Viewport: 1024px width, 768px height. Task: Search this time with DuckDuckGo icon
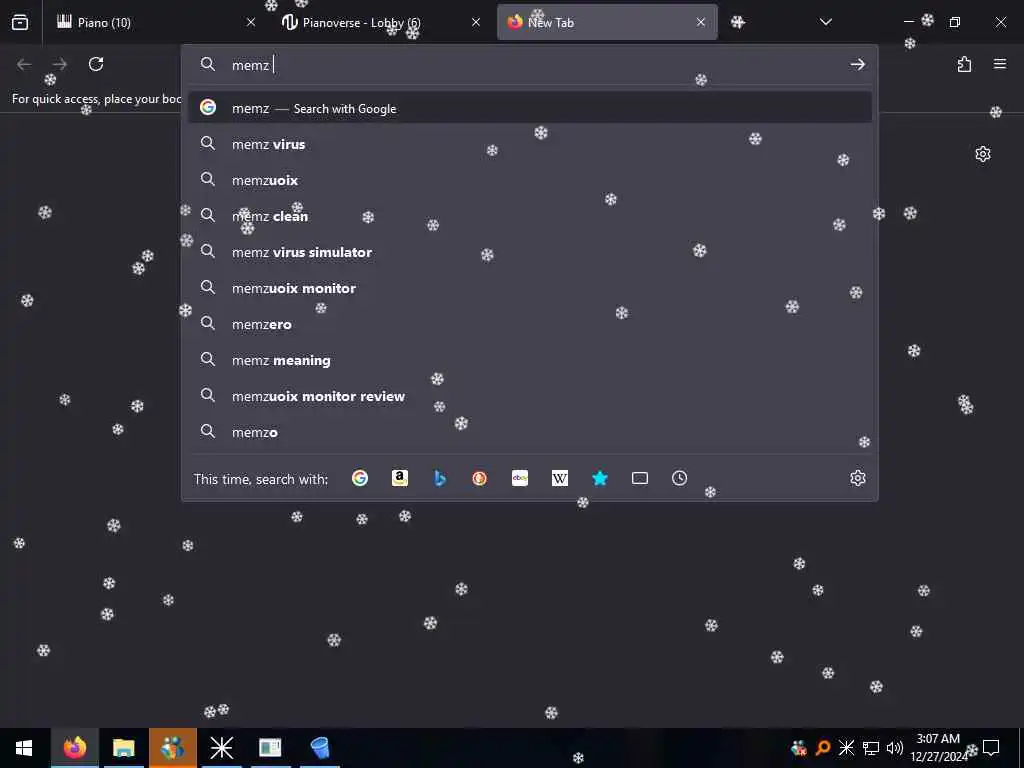480,478
